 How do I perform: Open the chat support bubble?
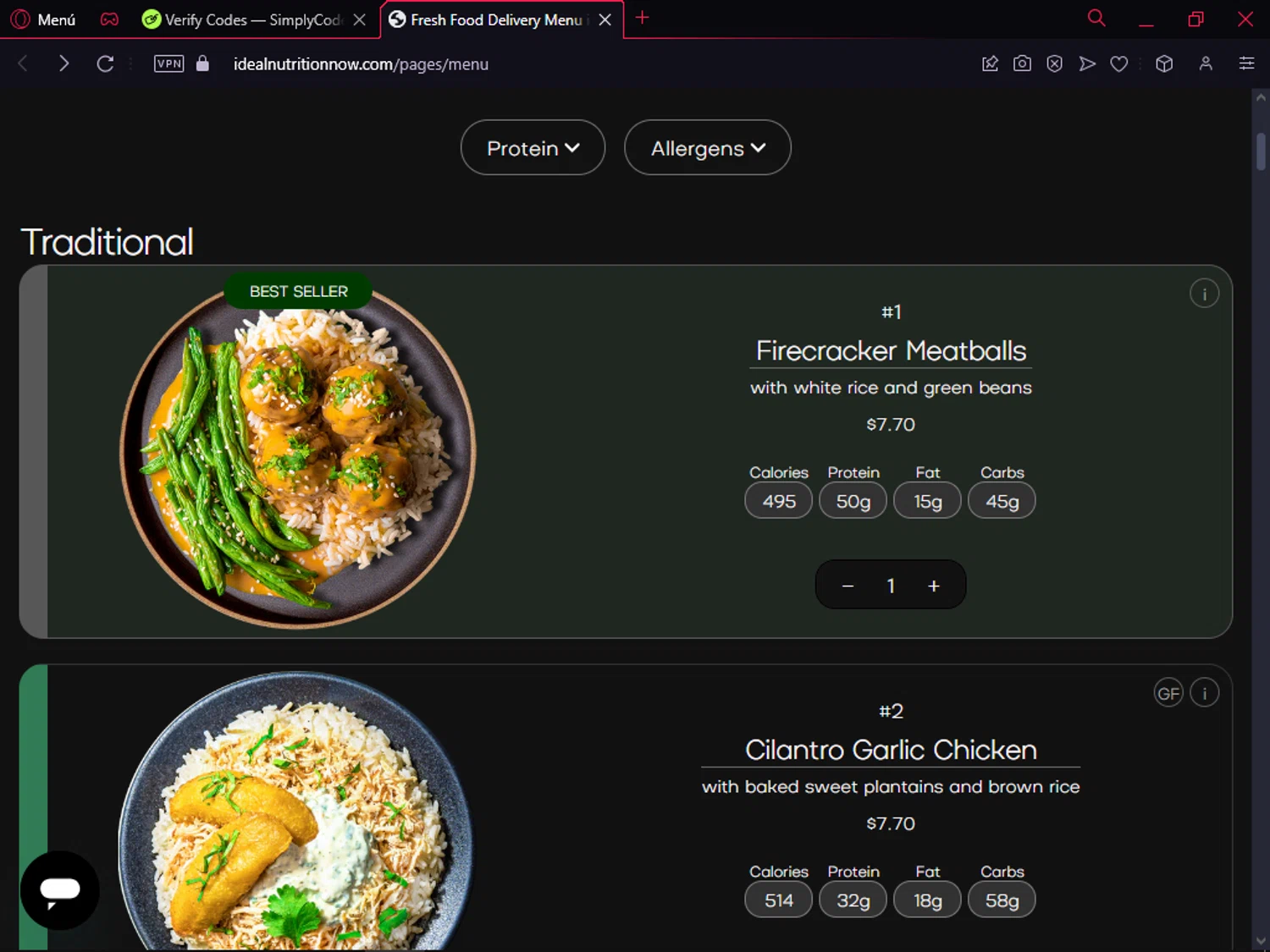click(x=60, y=890)
